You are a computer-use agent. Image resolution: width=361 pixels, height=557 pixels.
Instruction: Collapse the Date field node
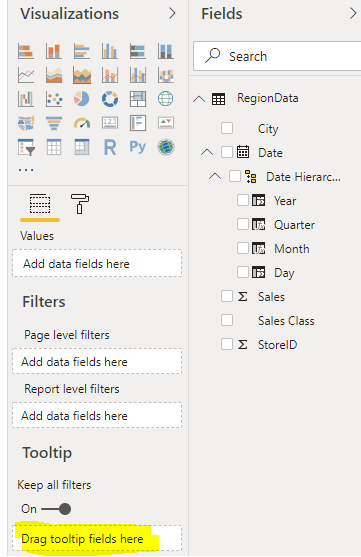pos(207,152)
